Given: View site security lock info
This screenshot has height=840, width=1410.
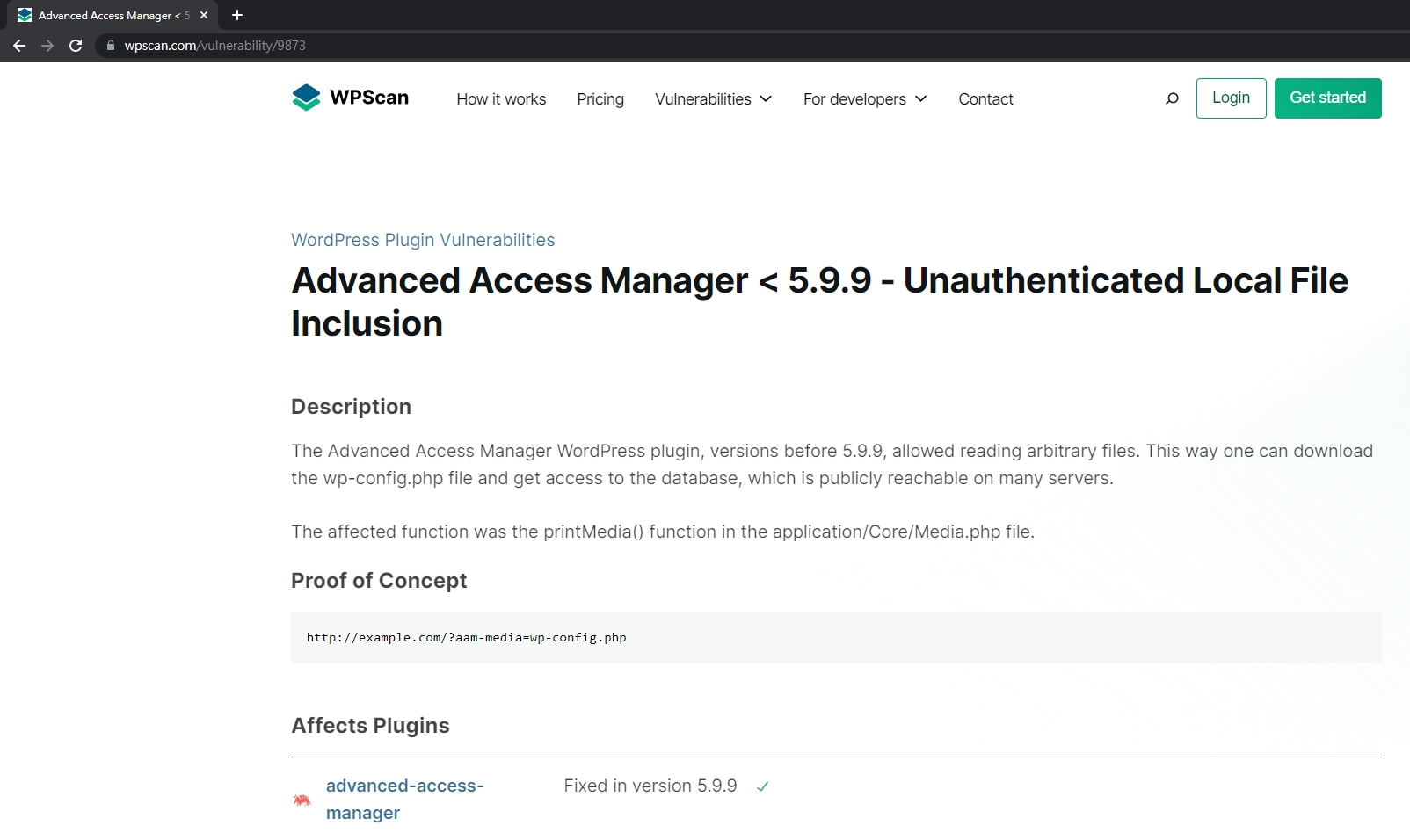Looking at the screenshot, I should (111, 46).
